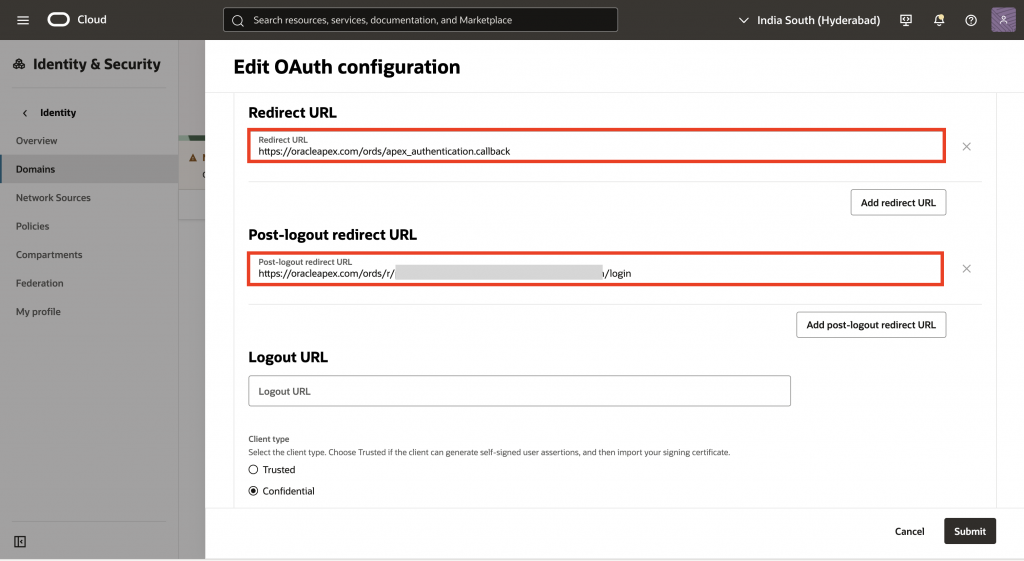Open the Network Sources menu item

tap(53, 198)
